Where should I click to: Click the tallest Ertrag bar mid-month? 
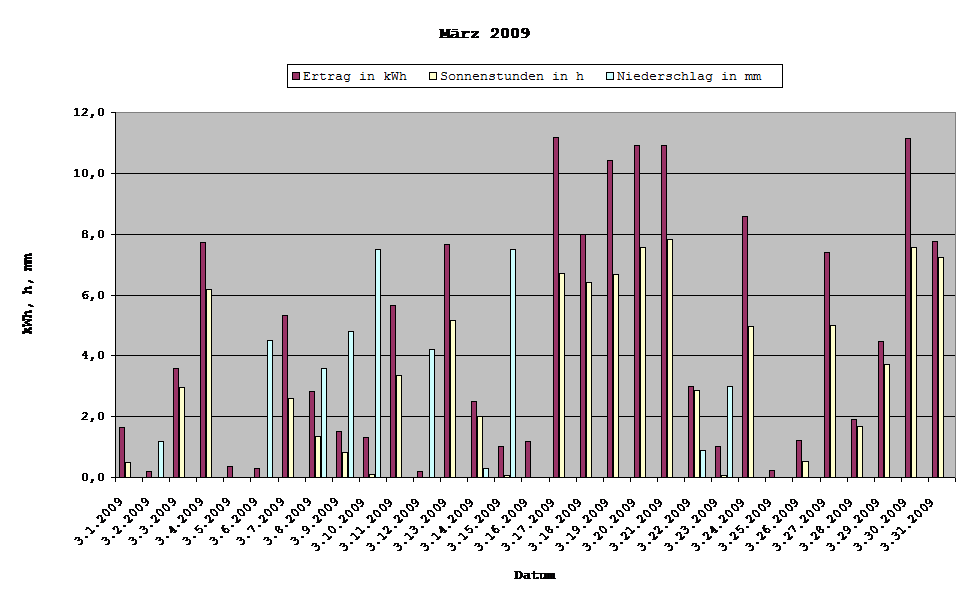coord(556,300)
